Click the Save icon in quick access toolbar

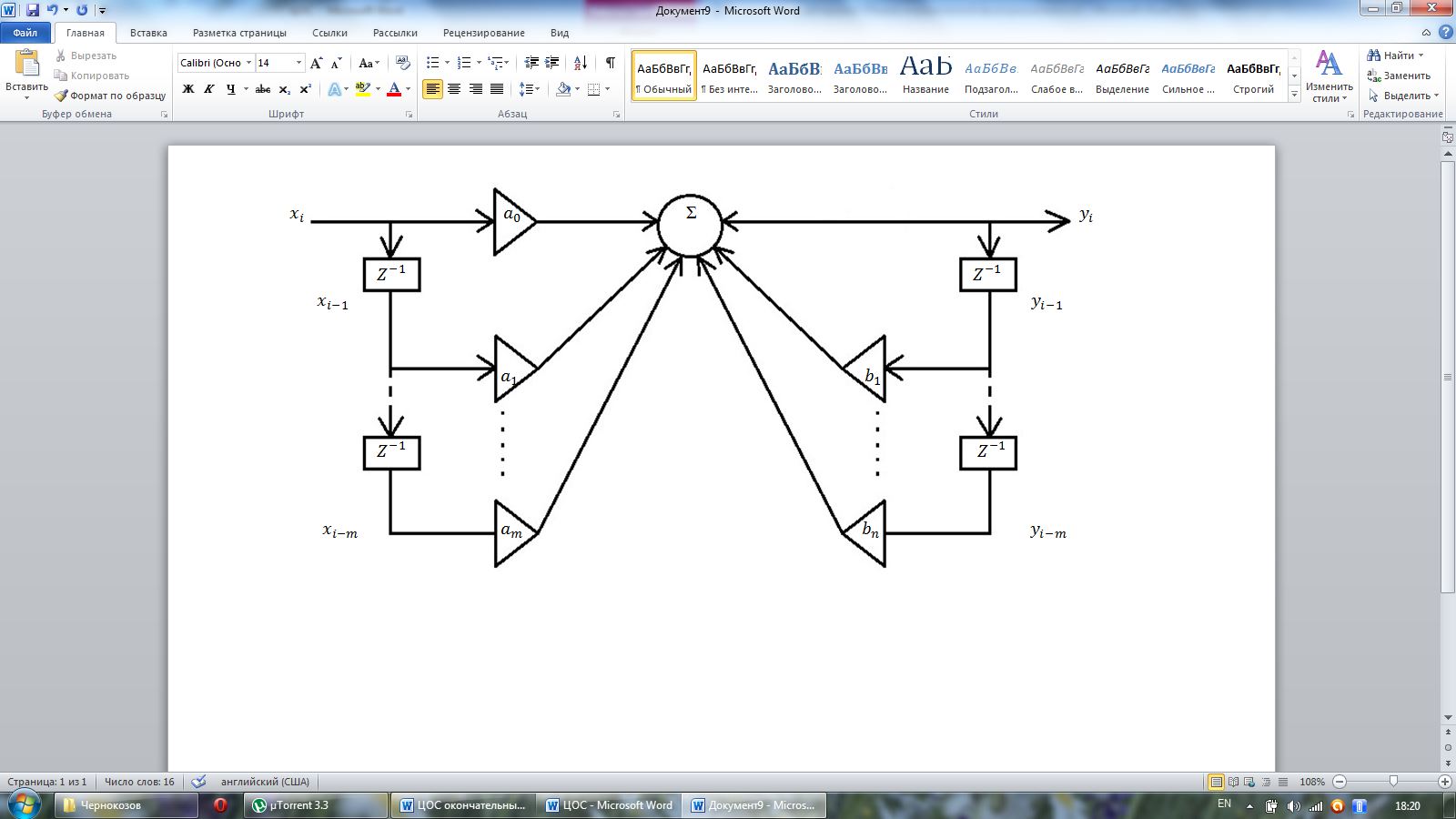(33, 10)
